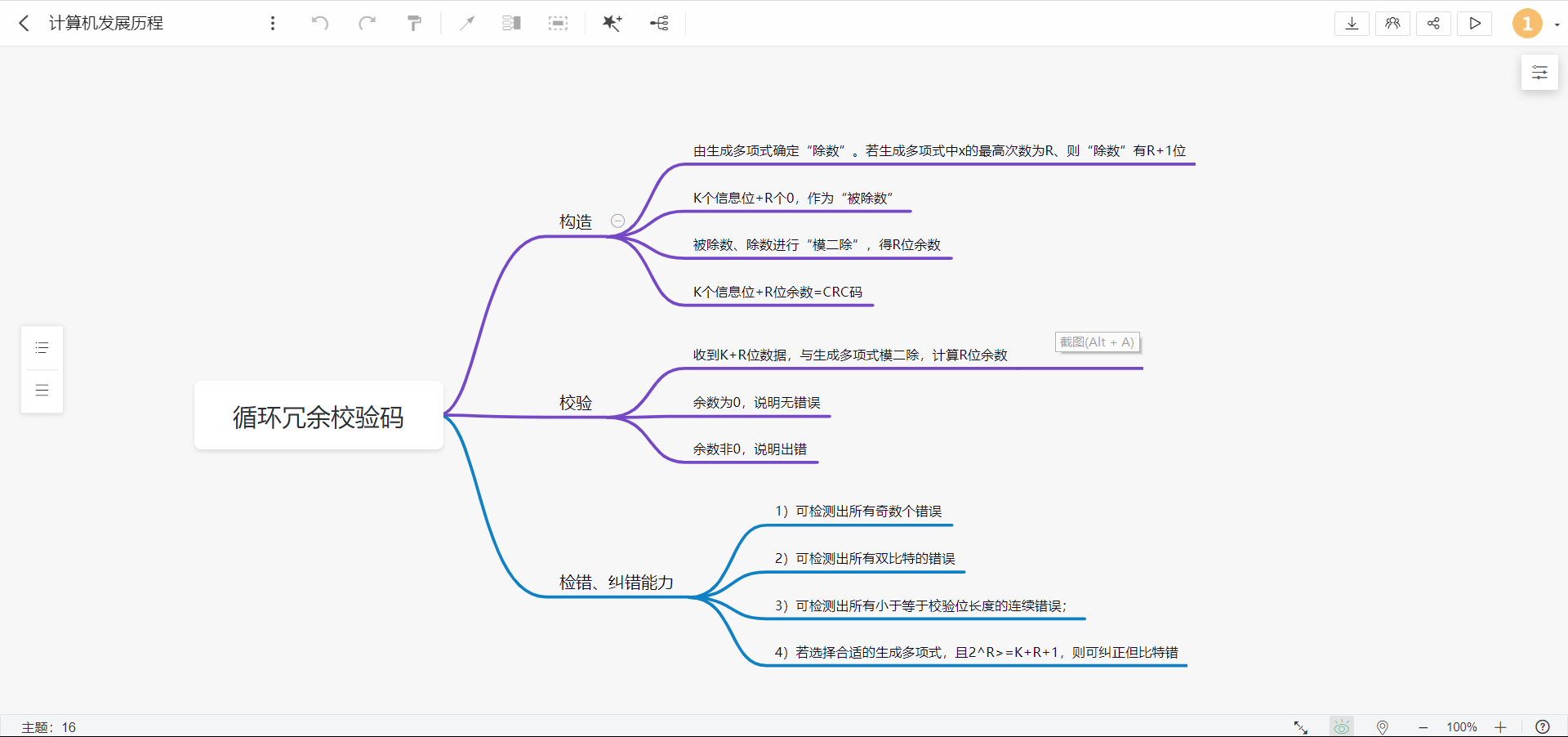Image resolution: width=1568 pixels, height=737 pixels.
Task: Open the three-dot more options menu
Action: 273,23
